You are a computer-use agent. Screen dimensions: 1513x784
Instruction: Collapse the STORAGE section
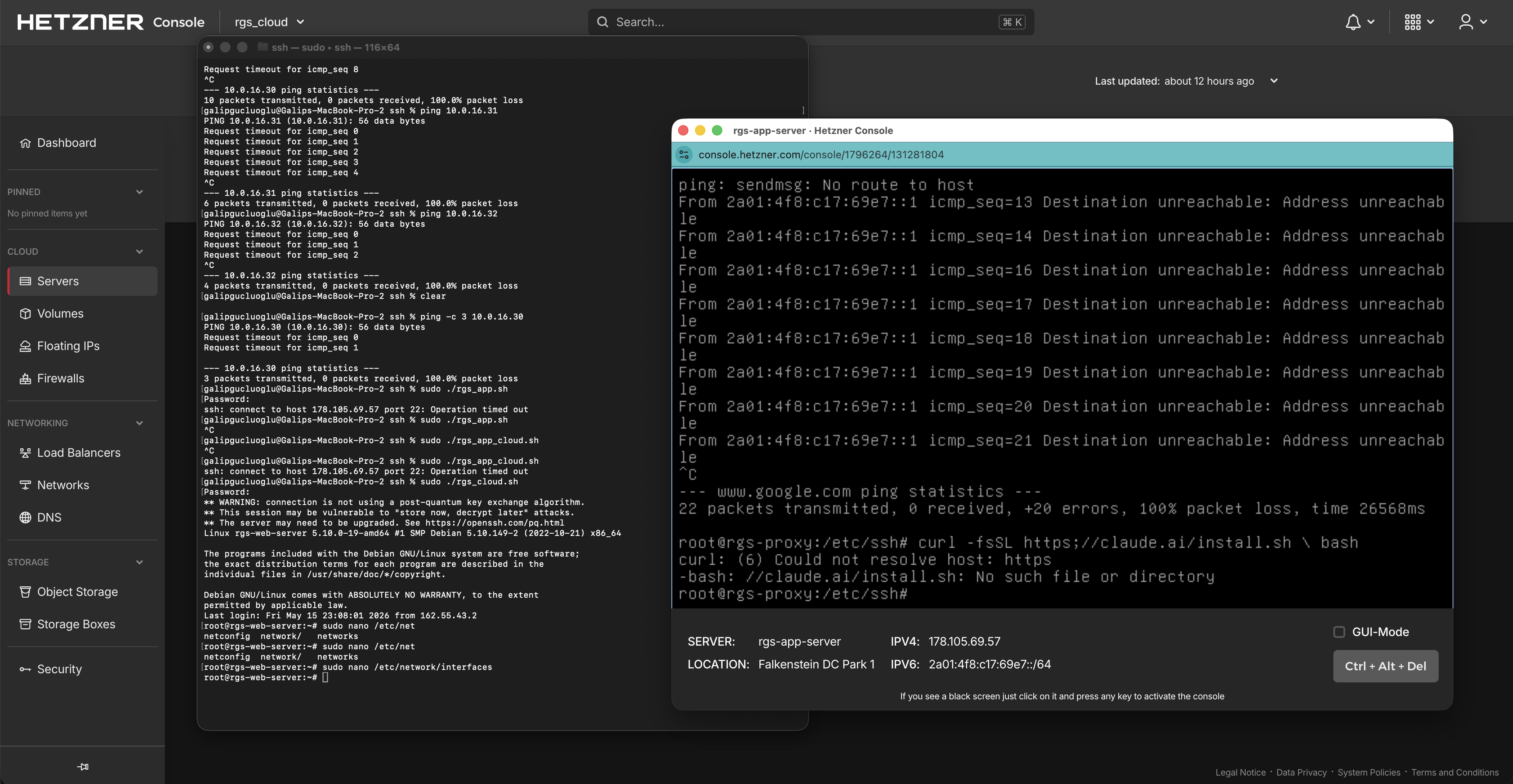(x=139, y=562)
